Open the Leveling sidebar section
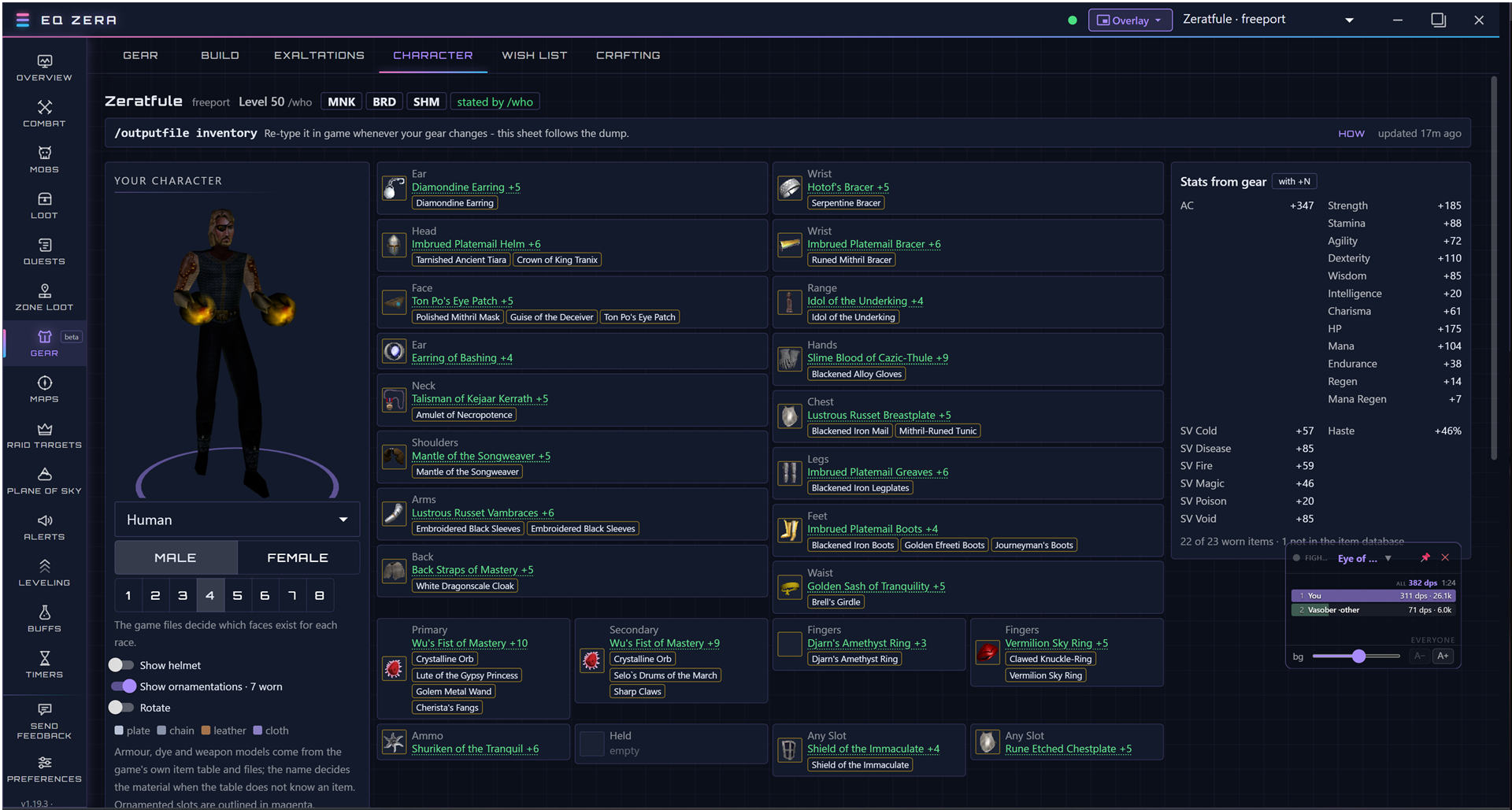 pyautogui.click(x=44, y=573)
